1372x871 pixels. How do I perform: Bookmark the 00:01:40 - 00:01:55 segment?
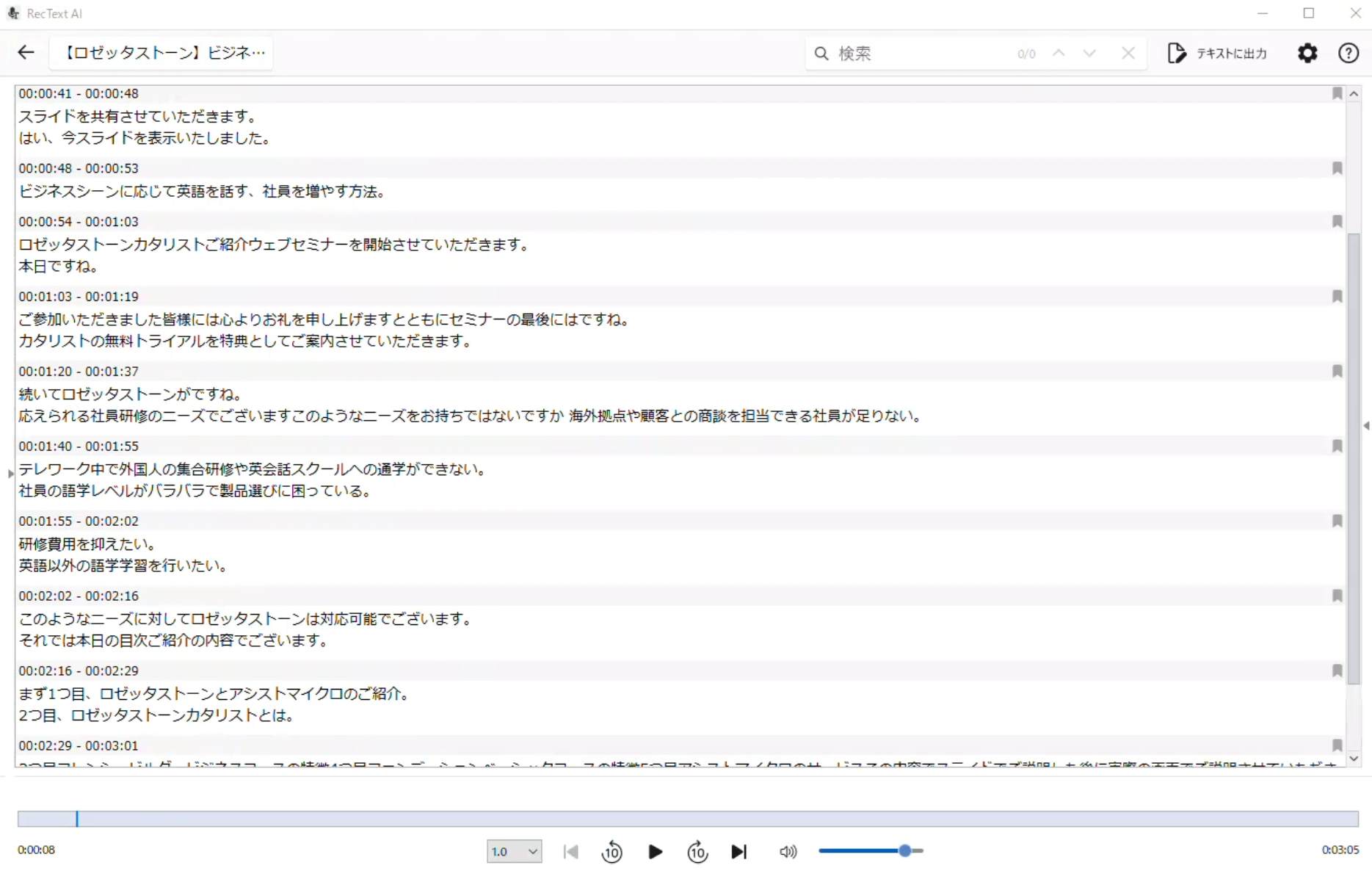coord(1337,446)
